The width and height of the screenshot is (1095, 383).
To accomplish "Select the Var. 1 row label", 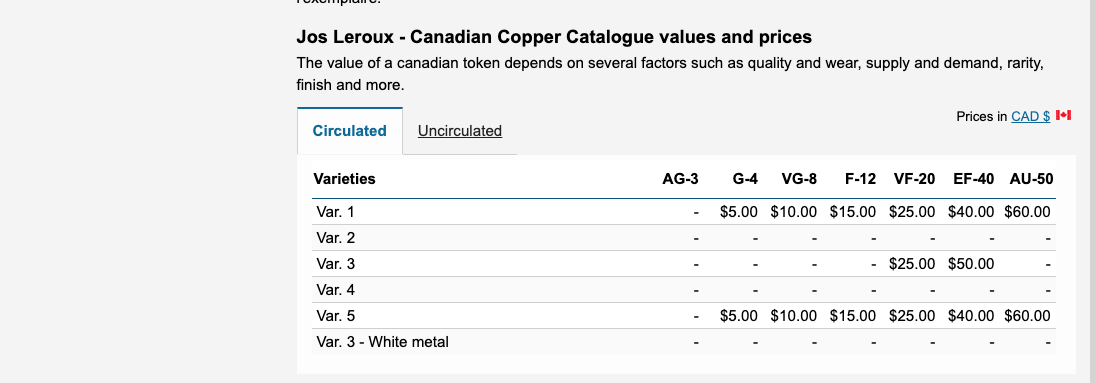I will click(335, 212).
